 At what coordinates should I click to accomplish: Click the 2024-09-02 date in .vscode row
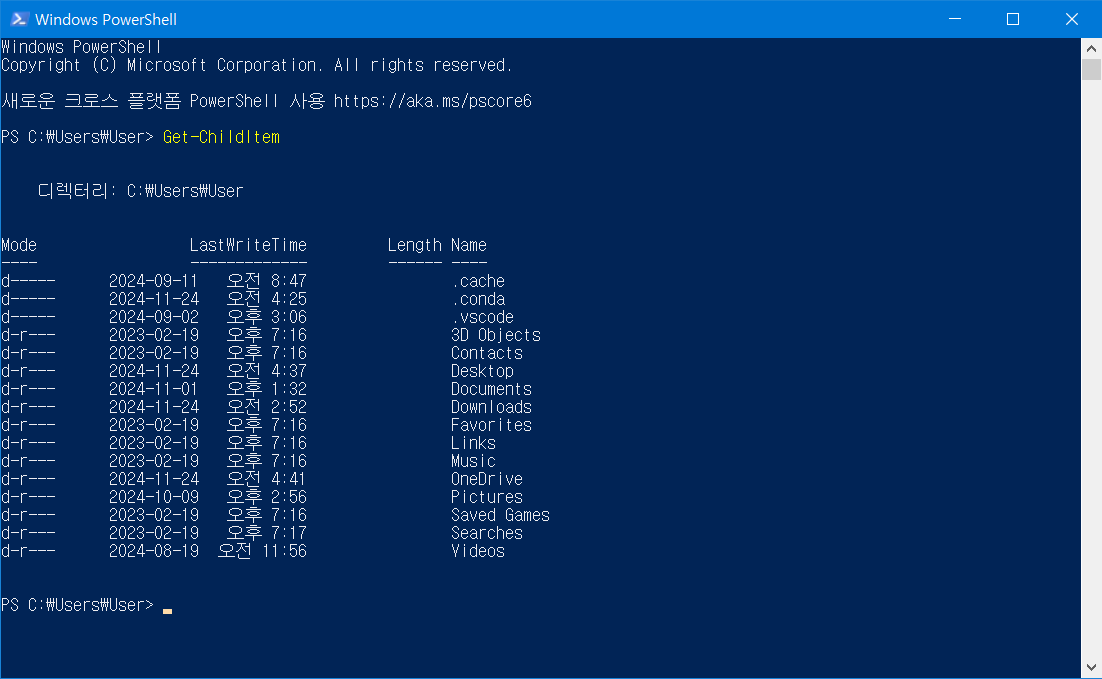tap(154, 318)
